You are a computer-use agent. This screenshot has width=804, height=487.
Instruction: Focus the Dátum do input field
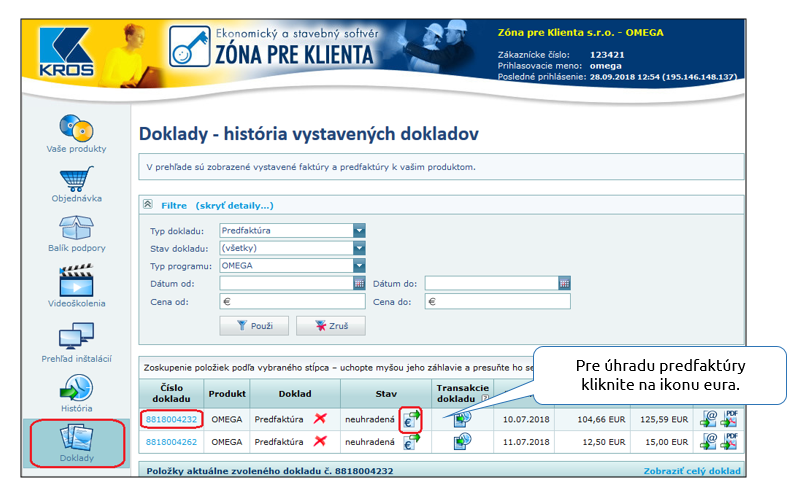click(492, 283)
